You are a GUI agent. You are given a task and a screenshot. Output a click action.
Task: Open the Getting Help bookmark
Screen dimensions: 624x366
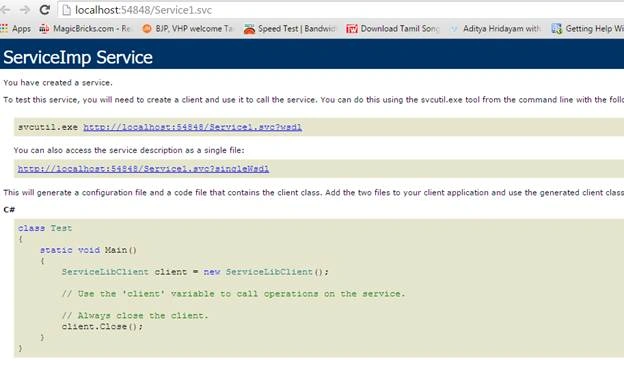[x=595, y=29]
